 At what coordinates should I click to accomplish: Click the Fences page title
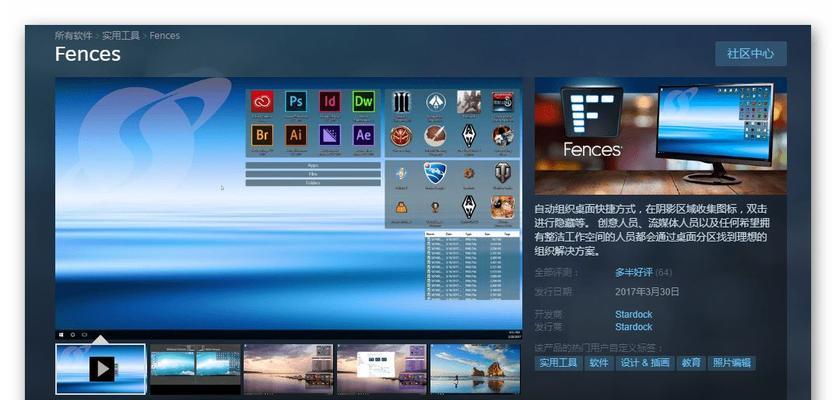(x=88, y=54)
